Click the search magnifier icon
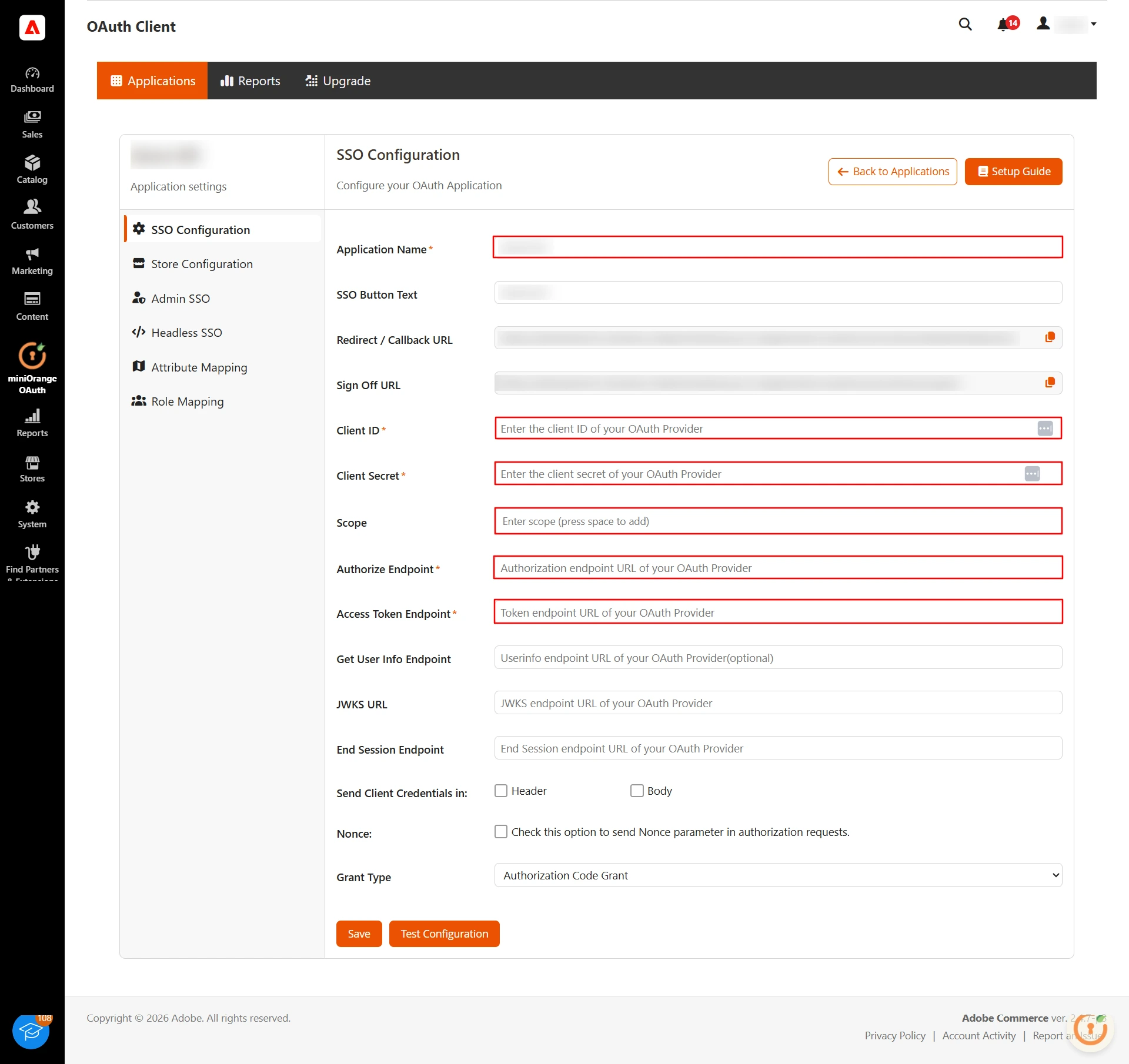This screenshot has width=1129, height=1064. click(965, 24)
